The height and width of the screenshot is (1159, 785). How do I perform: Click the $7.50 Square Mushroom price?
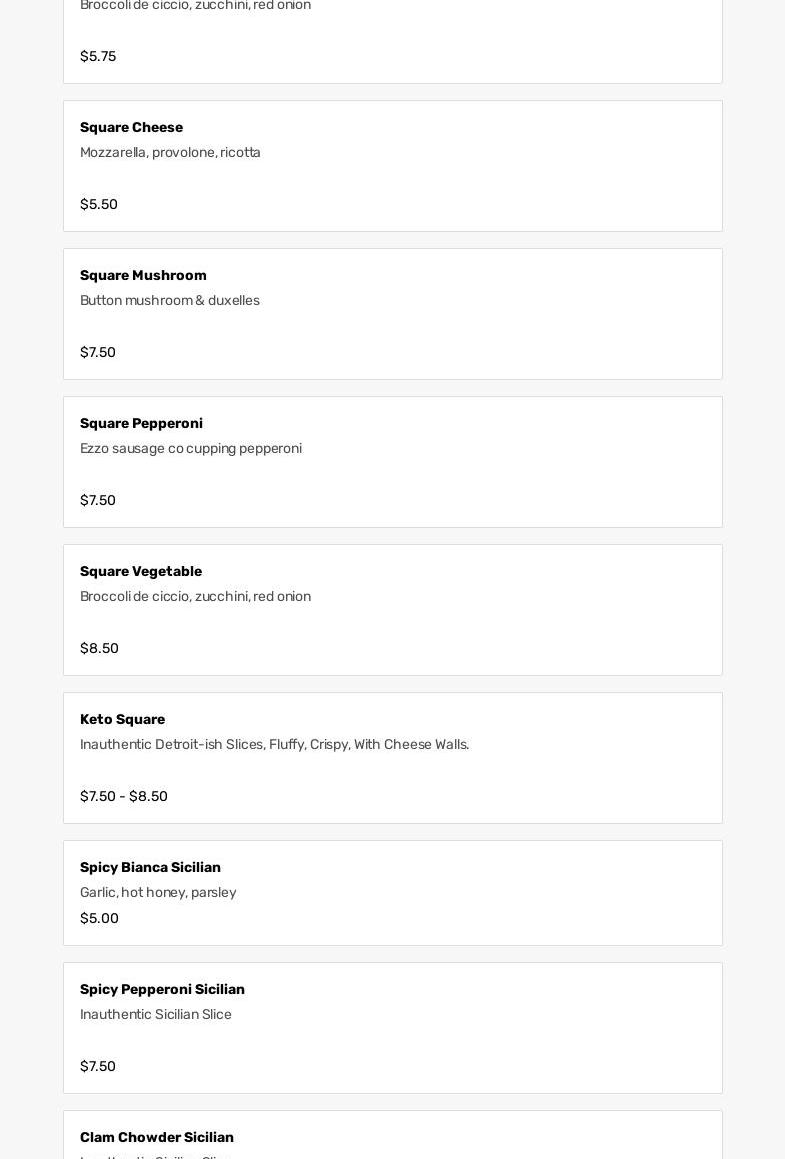click(x=98, y=352)
